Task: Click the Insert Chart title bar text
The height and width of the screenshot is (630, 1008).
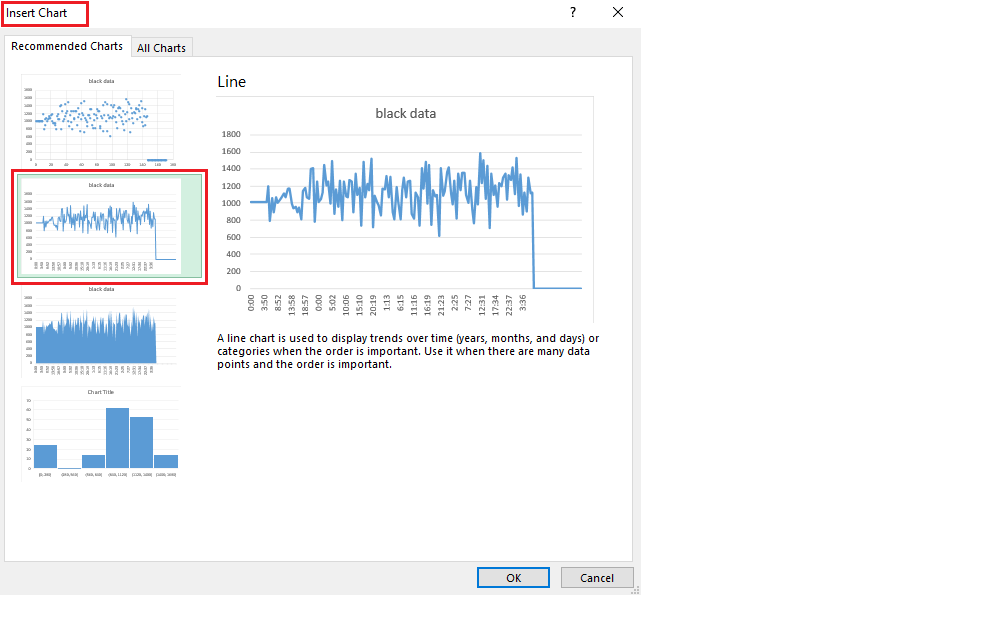Action: pos(37,13)
